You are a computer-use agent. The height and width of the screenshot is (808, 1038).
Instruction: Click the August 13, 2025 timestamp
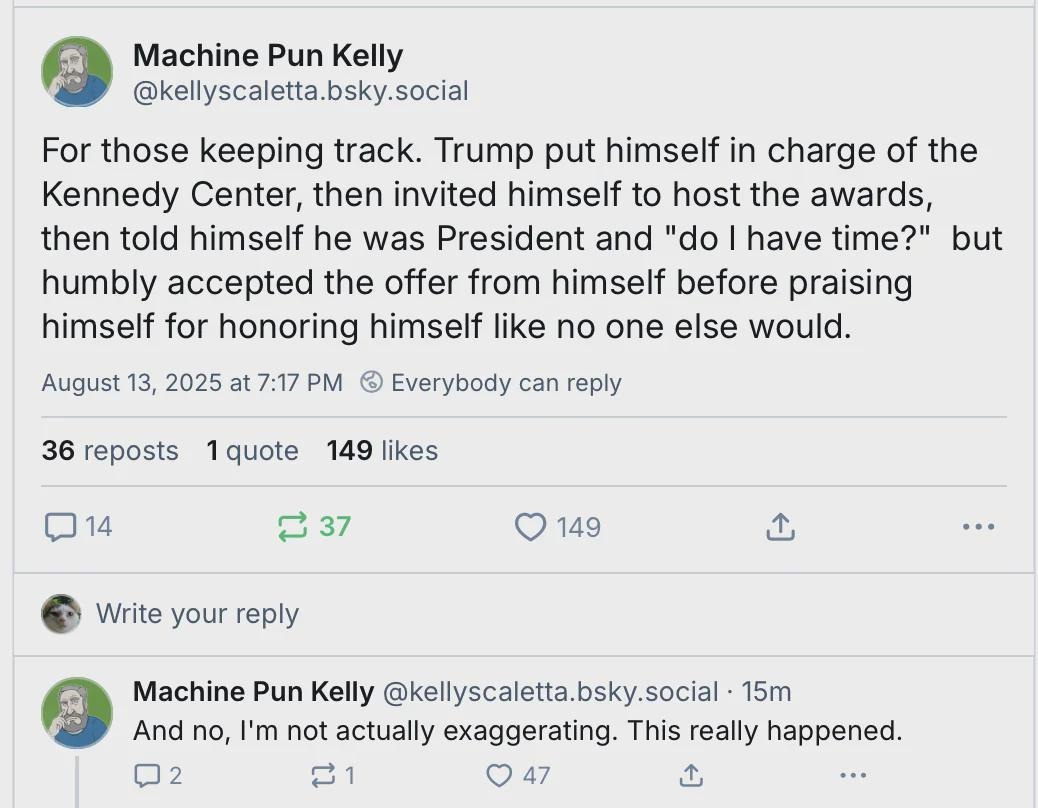[192, 383]
